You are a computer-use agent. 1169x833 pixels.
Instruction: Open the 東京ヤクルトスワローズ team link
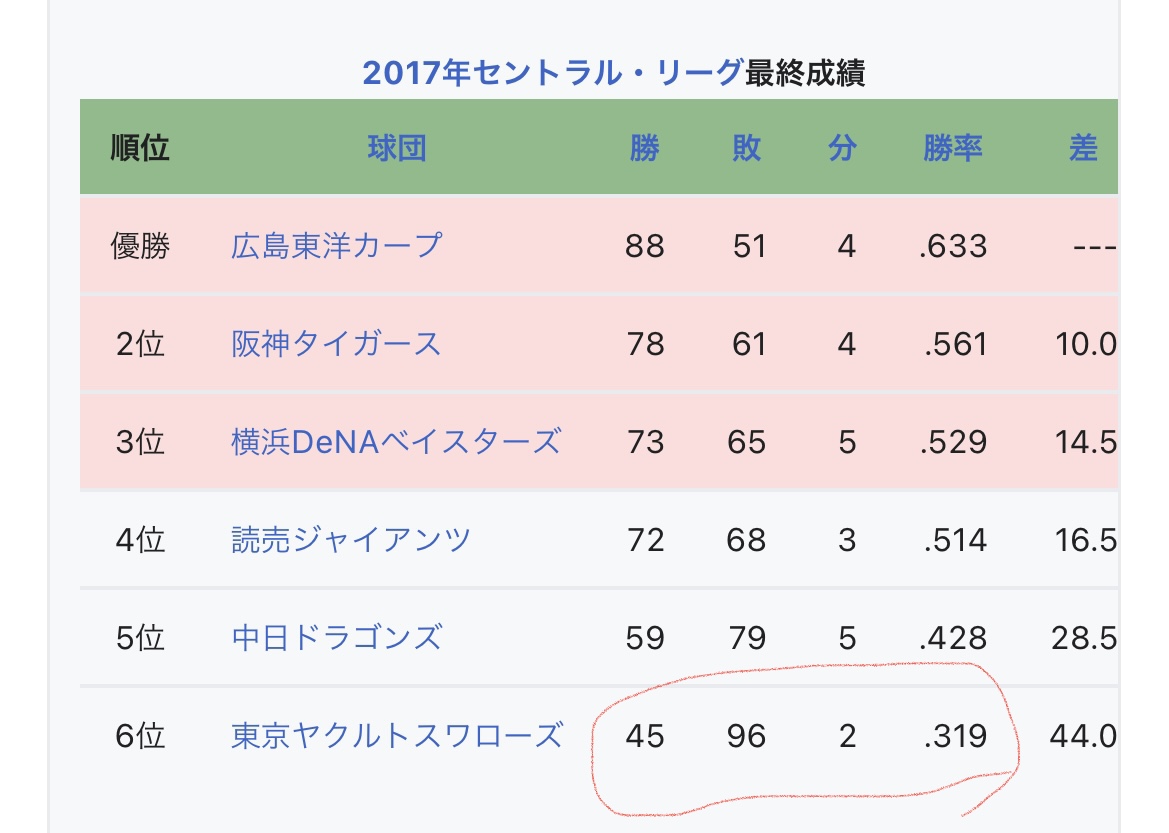(x=396, y=737)
